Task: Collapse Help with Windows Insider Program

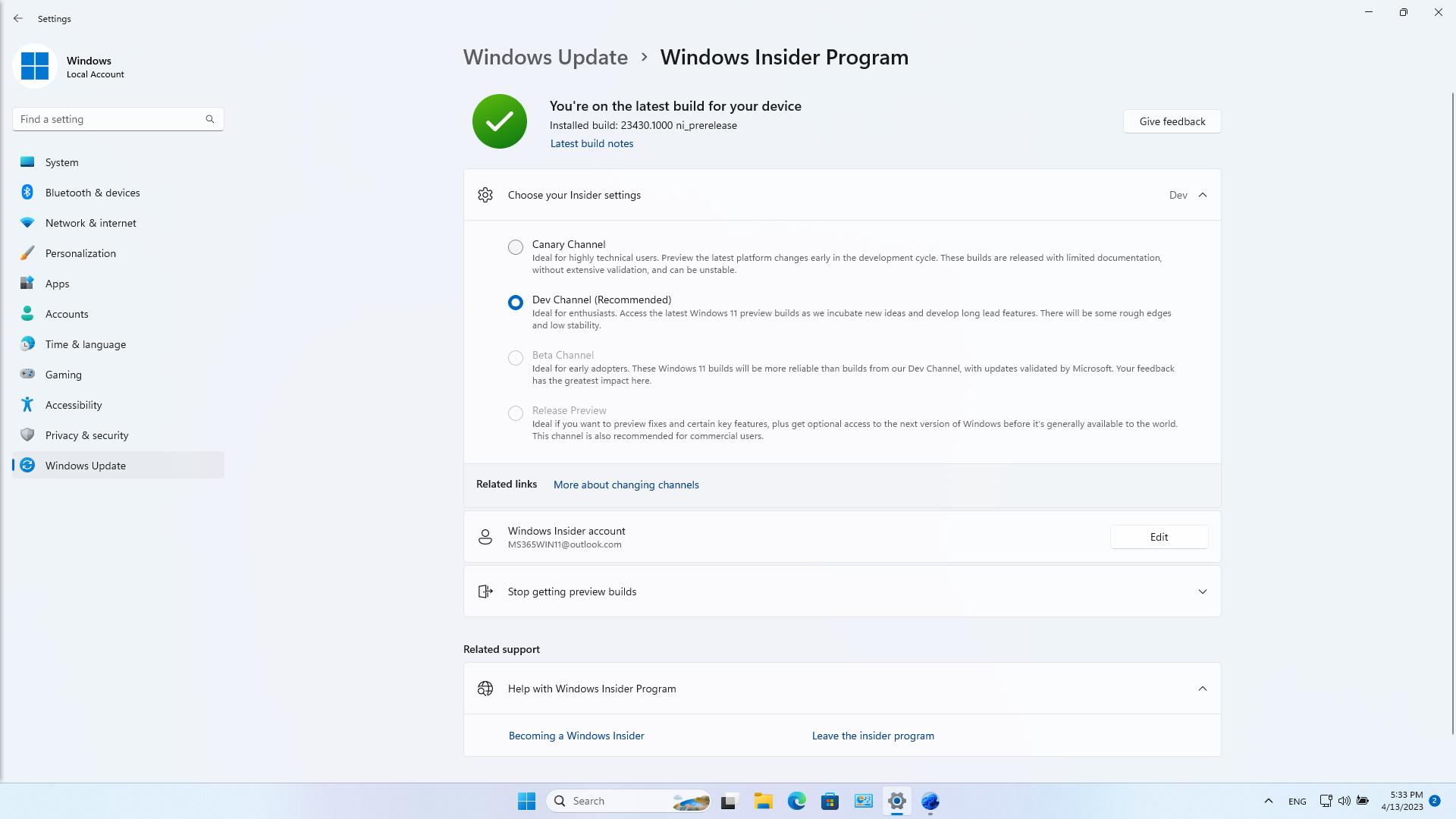Action: click(x=1202, y=689)
